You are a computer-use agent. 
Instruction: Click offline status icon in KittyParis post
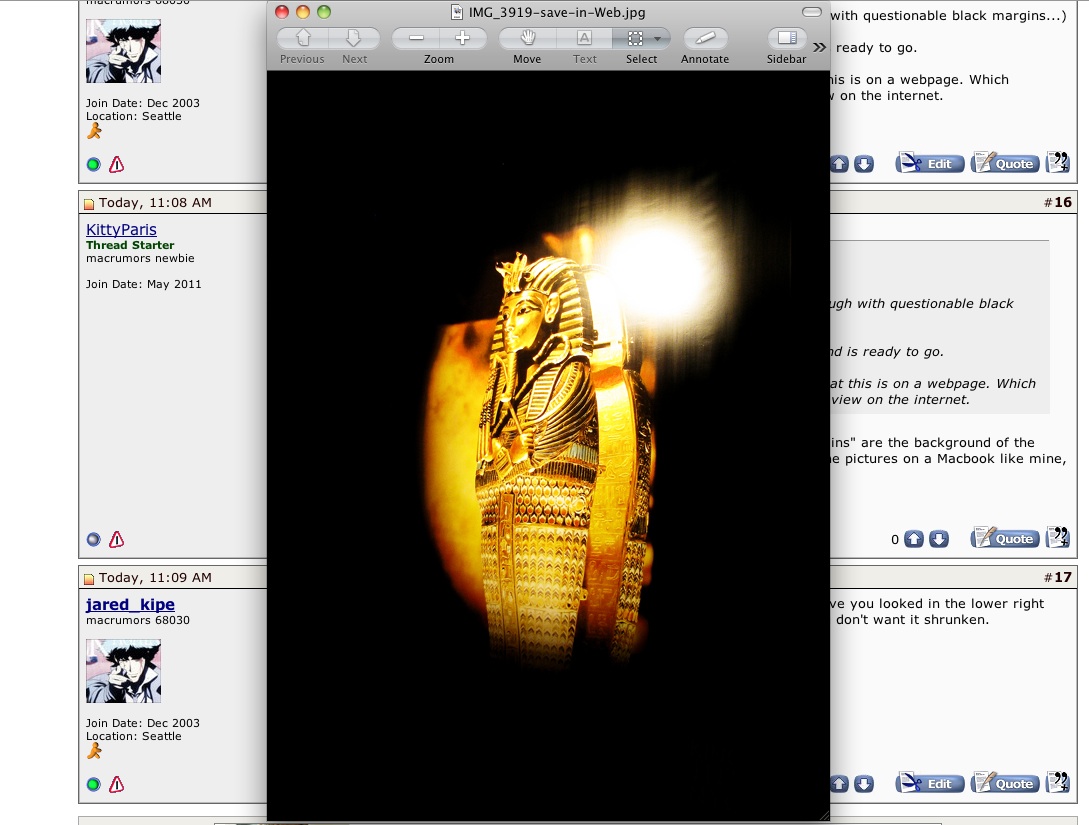[94, 540]
